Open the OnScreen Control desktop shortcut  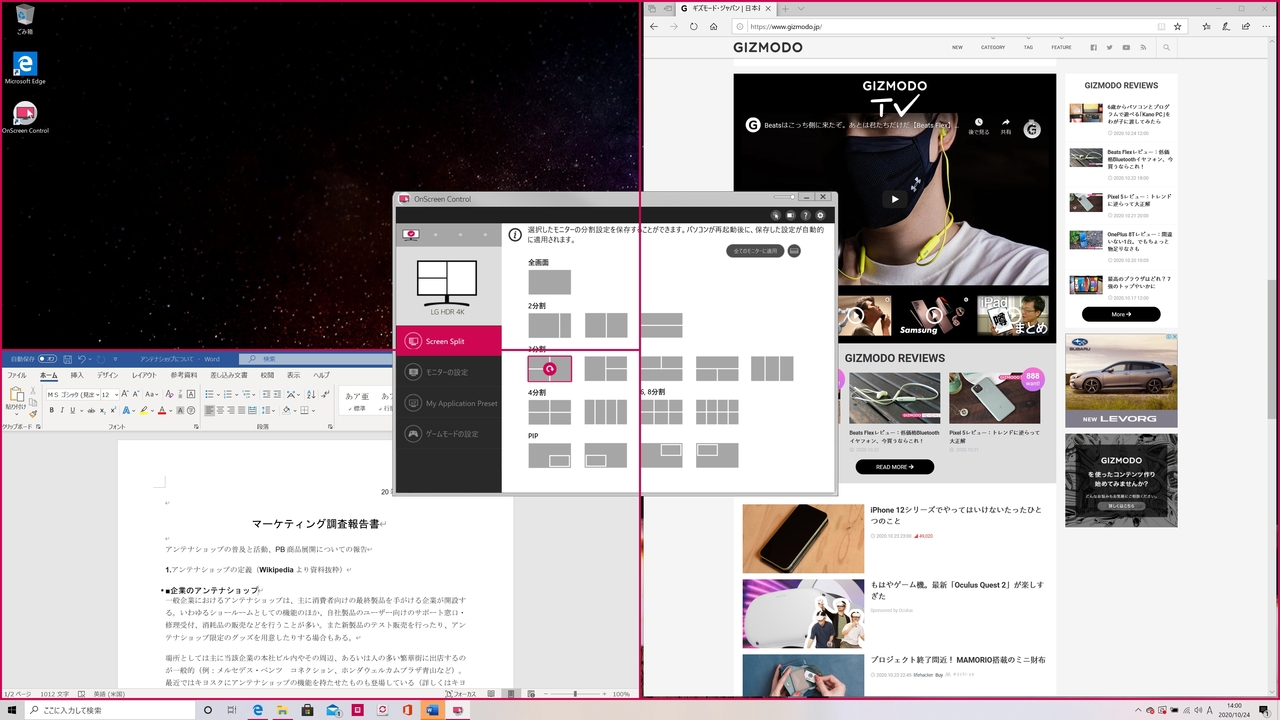coord(25,118)
